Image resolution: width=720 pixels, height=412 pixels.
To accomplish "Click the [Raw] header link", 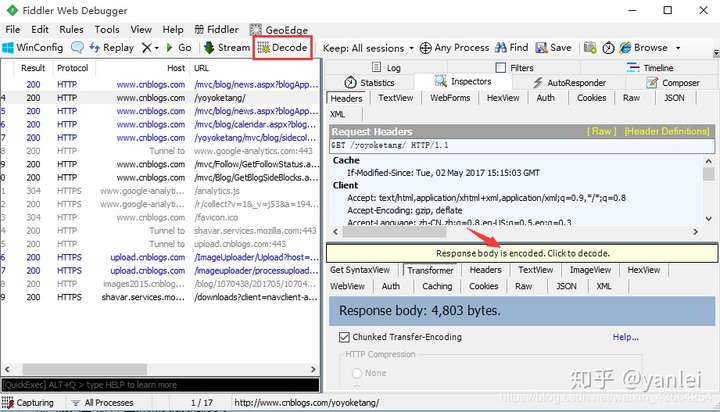I will click(602, 132).
